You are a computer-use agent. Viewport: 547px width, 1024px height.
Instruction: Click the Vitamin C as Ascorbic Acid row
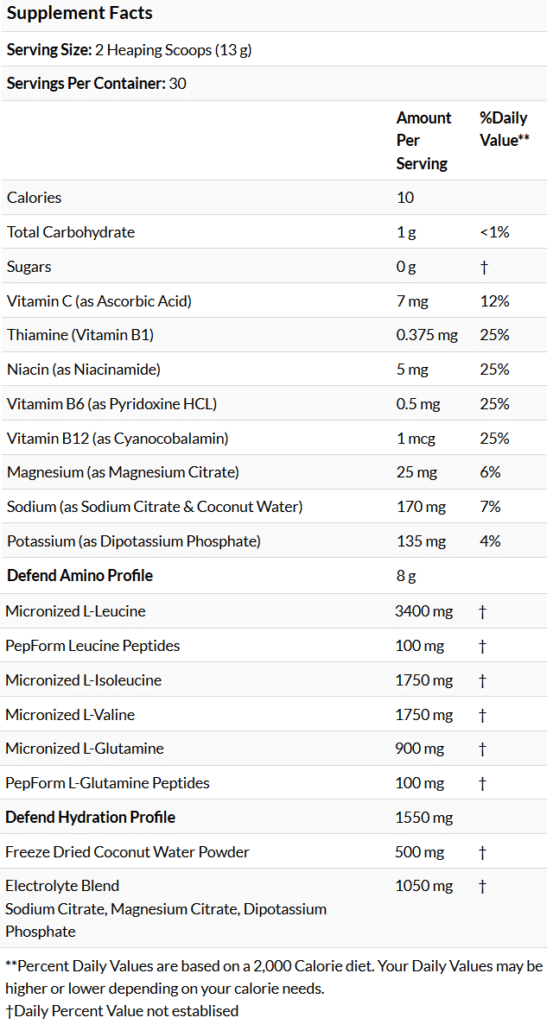click(x=274, y=300)
